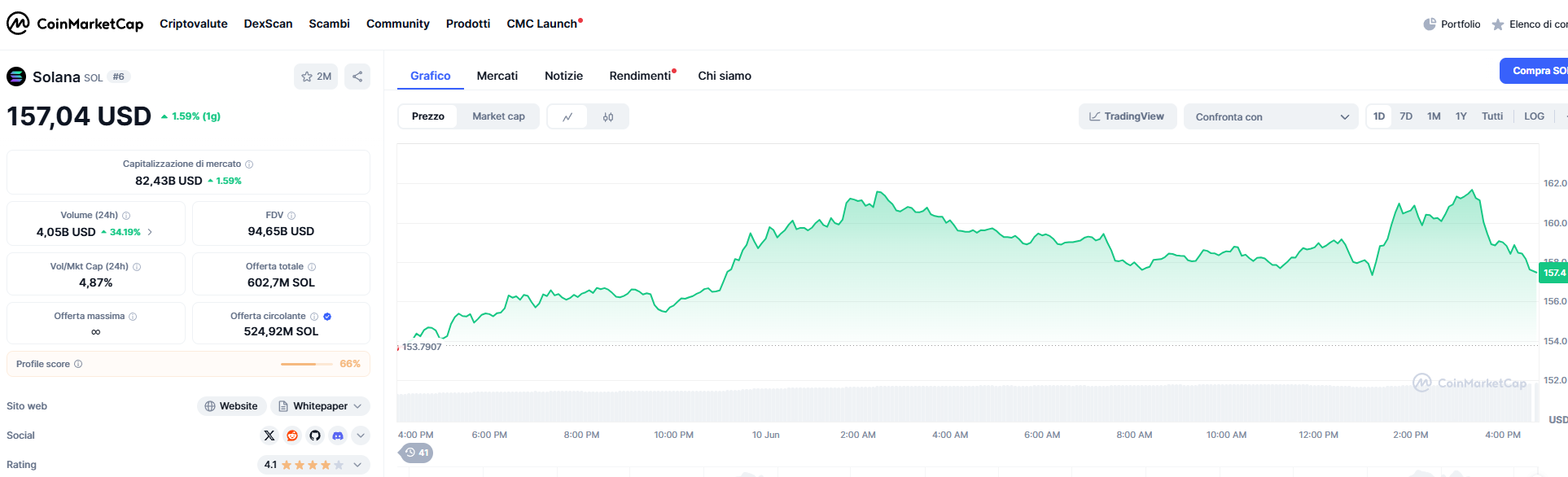Select the candlestick chart style
Viewport: 1568px width, 477px height.
pos(608,116)
